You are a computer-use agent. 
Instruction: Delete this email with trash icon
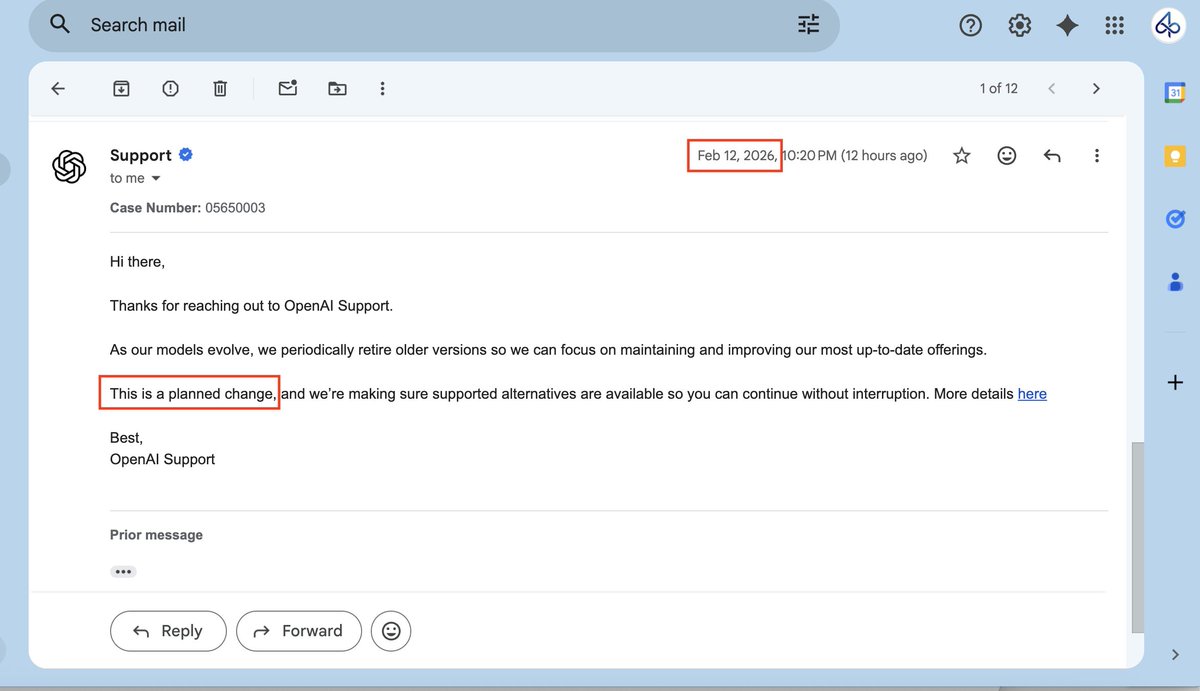coord(220,88)
